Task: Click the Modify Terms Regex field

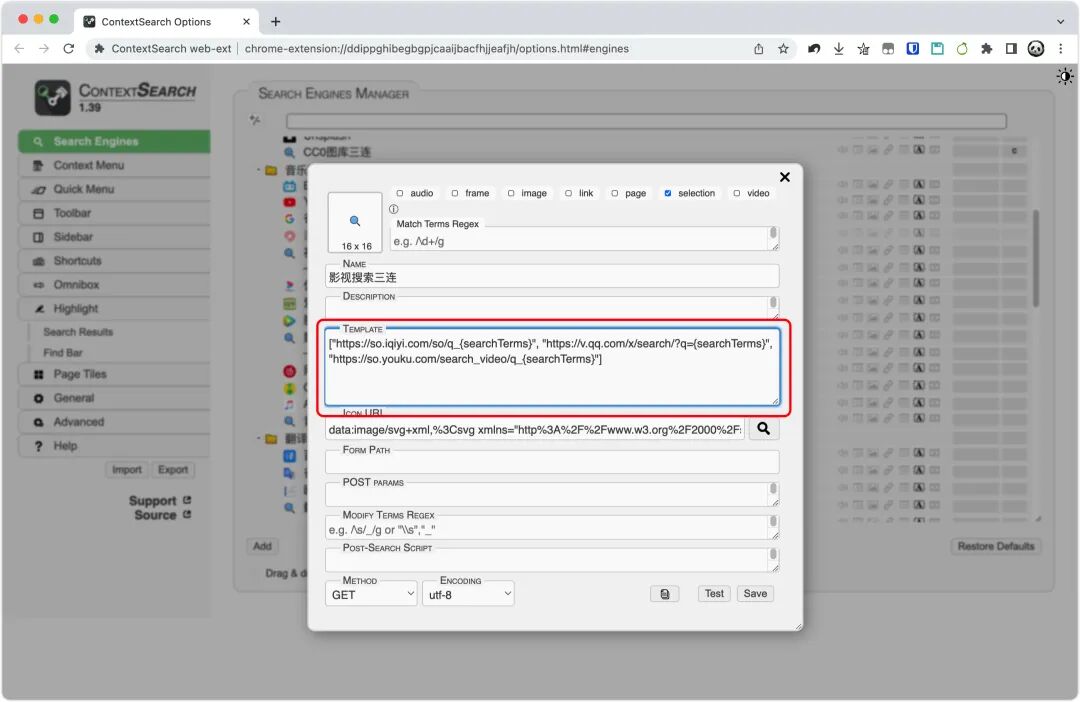Action: tap(552, 528)
